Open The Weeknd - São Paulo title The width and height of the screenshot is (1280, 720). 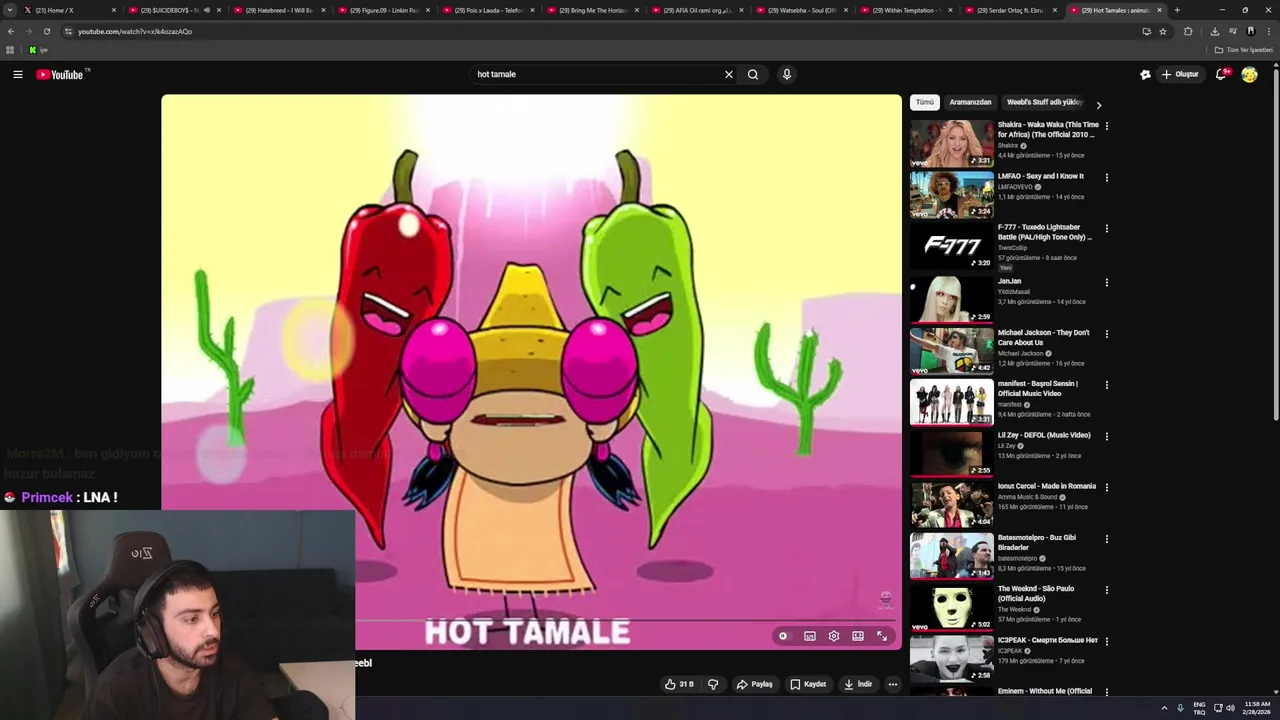pos(1036,594)
